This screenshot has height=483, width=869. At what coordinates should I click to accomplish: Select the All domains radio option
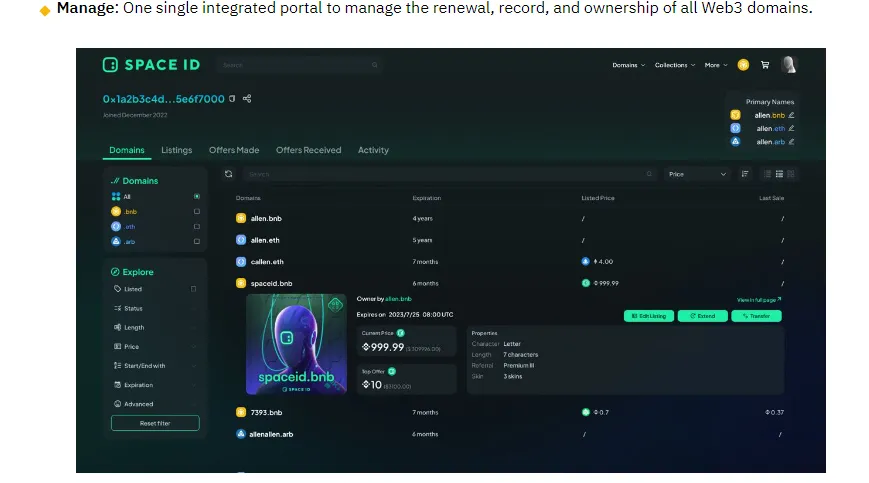(197, 197)
